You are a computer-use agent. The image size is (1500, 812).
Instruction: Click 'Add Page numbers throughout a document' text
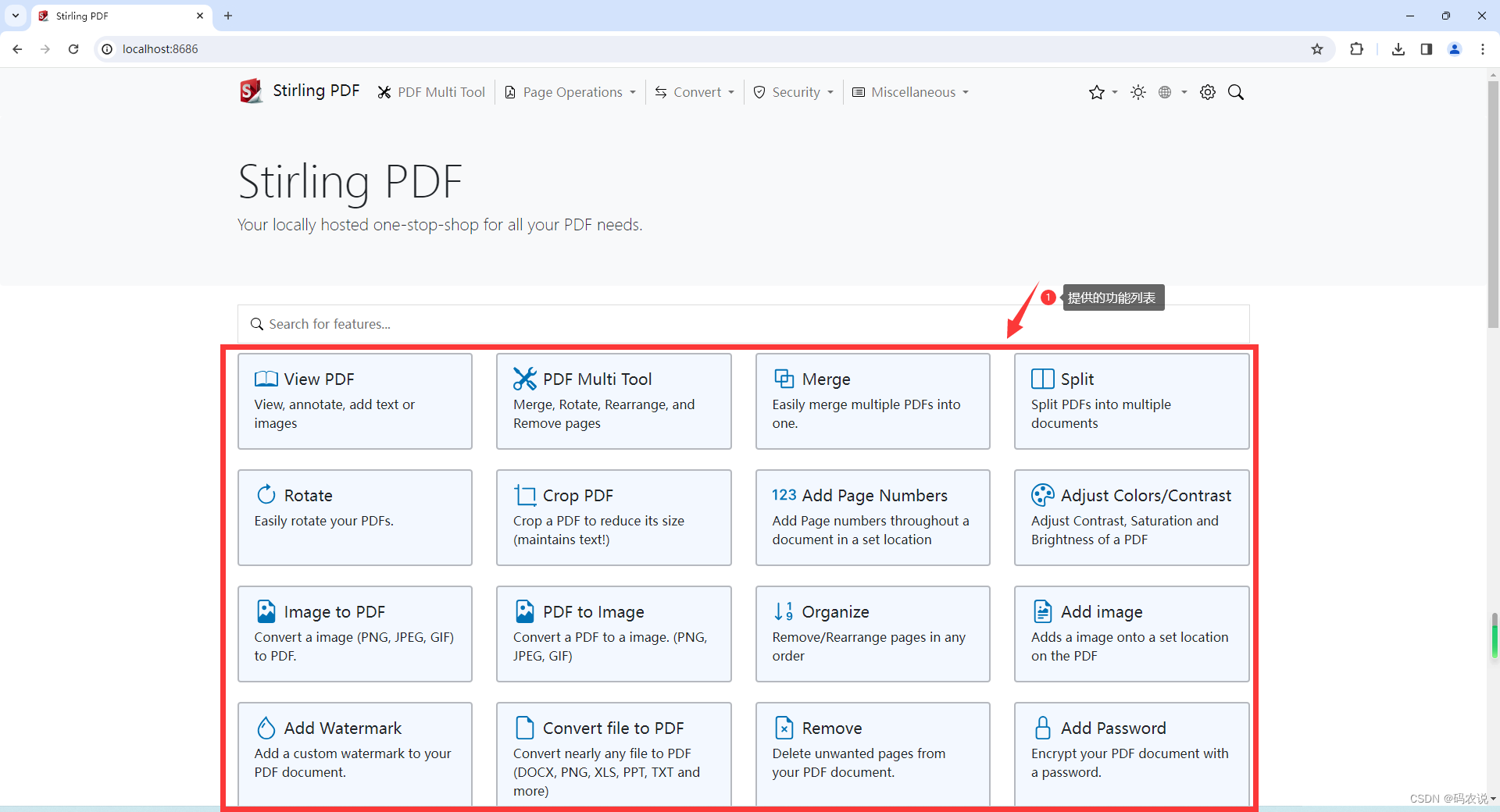pyautogui.click(x=870, y=530)
